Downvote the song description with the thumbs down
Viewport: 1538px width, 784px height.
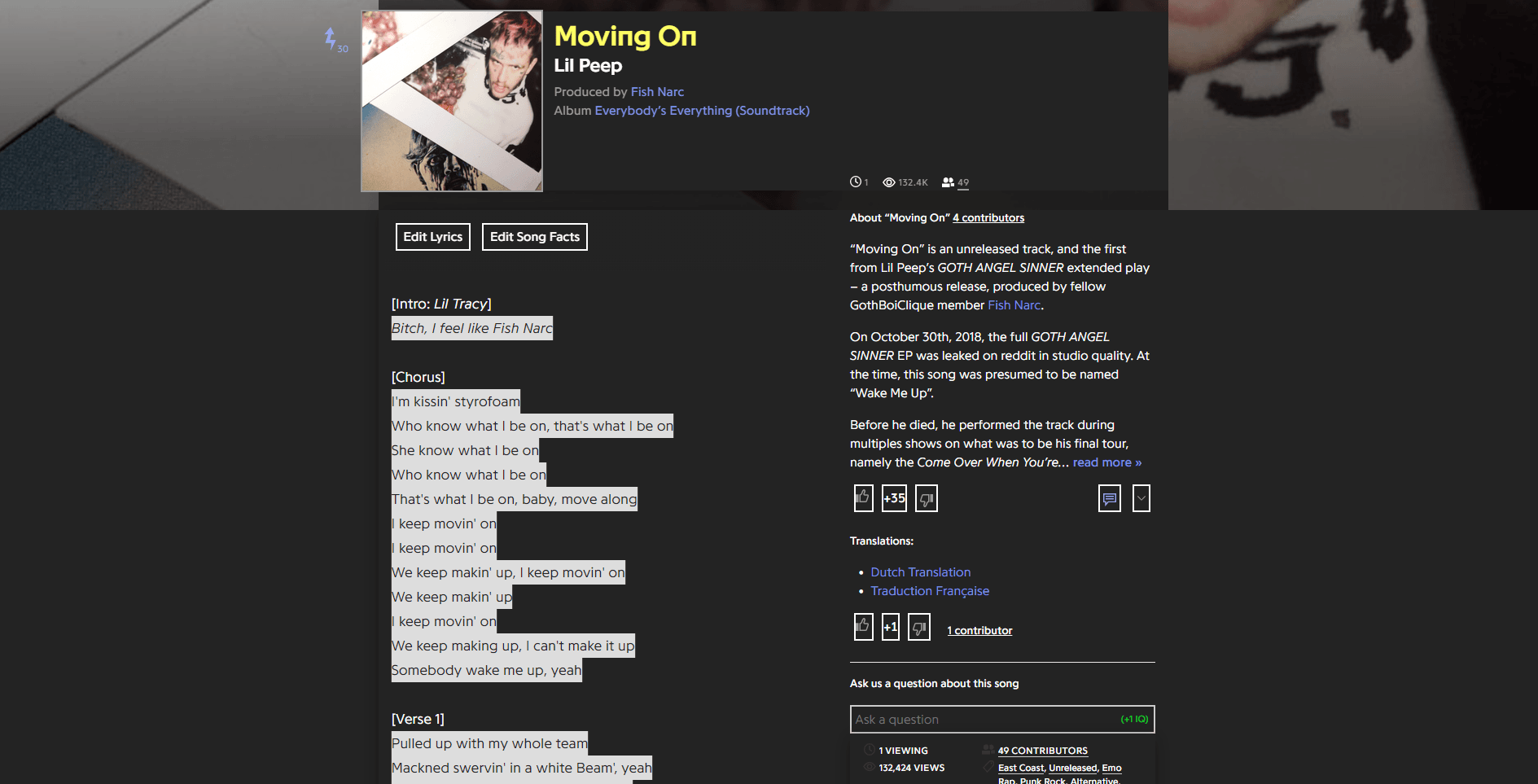point(927,497)
